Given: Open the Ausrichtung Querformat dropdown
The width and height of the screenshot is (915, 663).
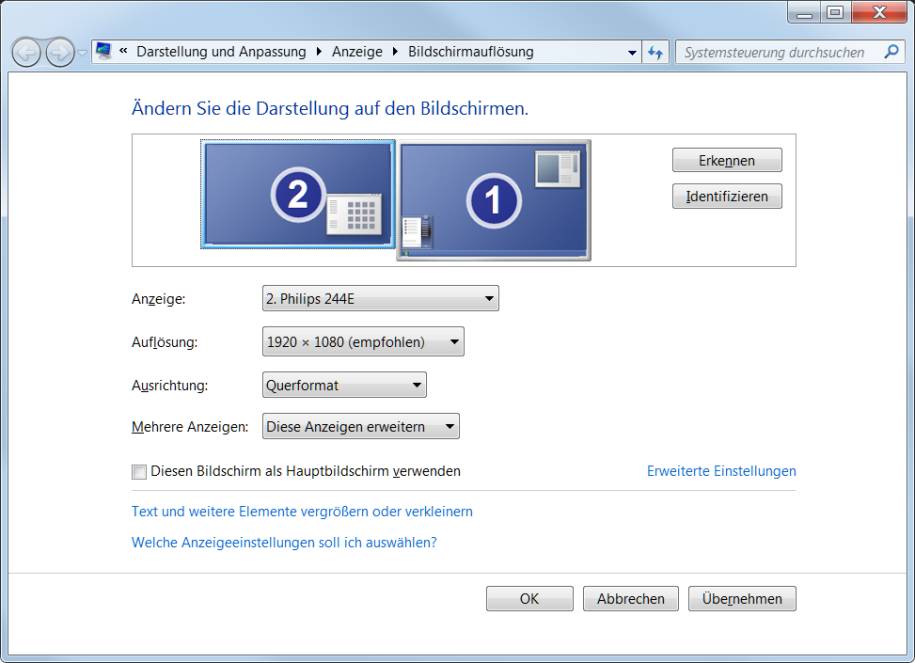Looking at the screenshot, I should (x=344, y=385).
